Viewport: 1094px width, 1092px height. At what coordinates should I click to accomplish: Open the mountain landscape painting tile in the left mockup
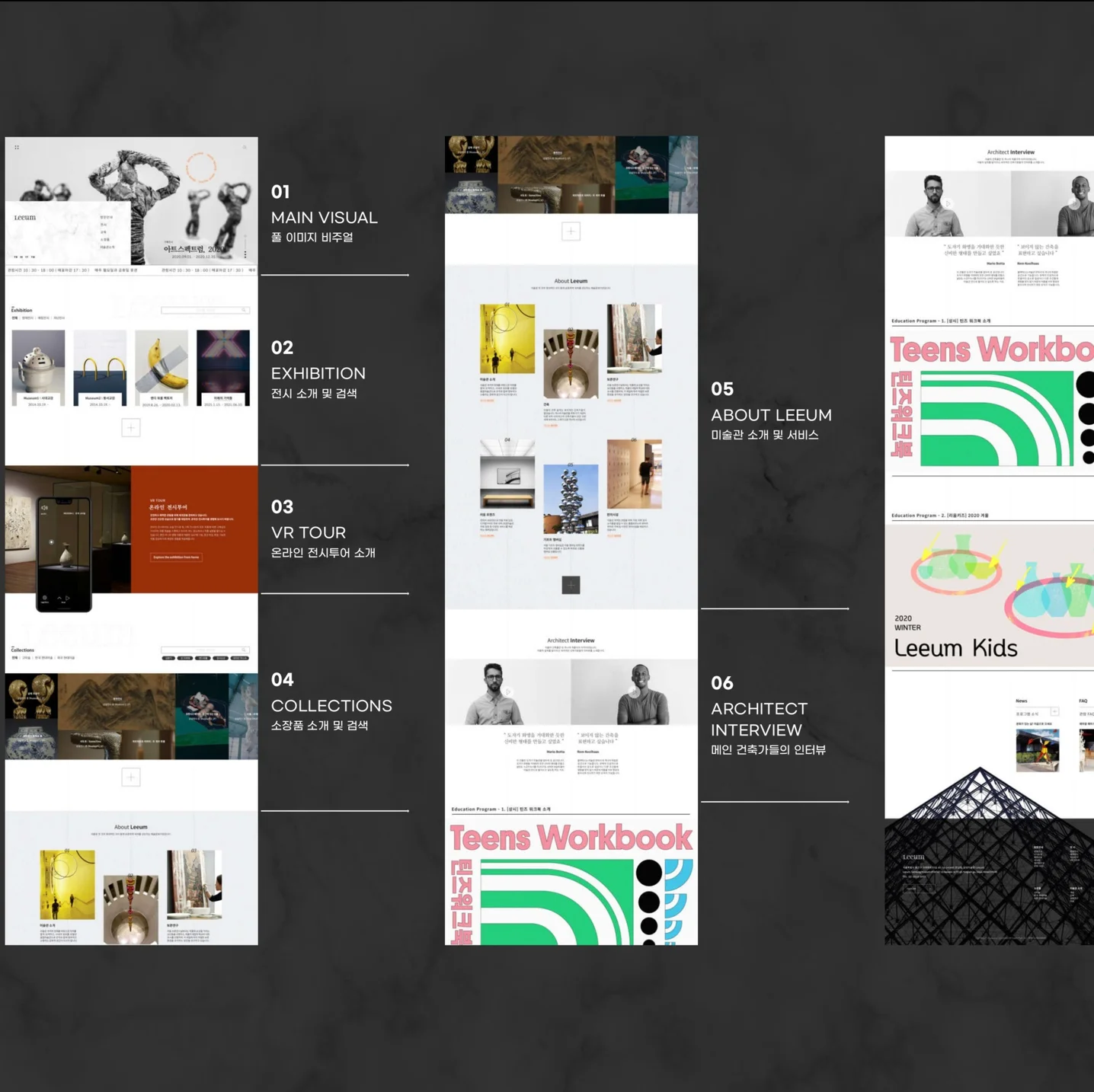[x=116, y=701]
